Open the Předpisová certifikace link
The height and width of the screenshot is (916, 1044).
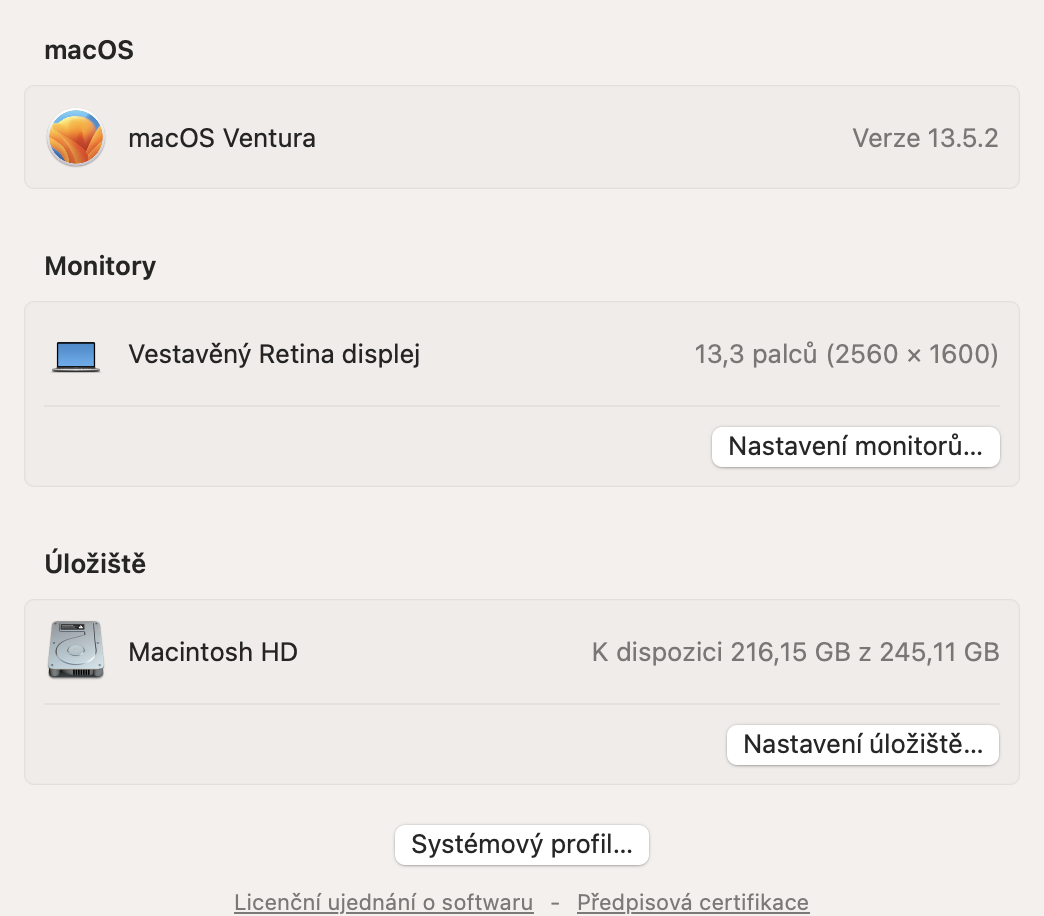point(692,902)
